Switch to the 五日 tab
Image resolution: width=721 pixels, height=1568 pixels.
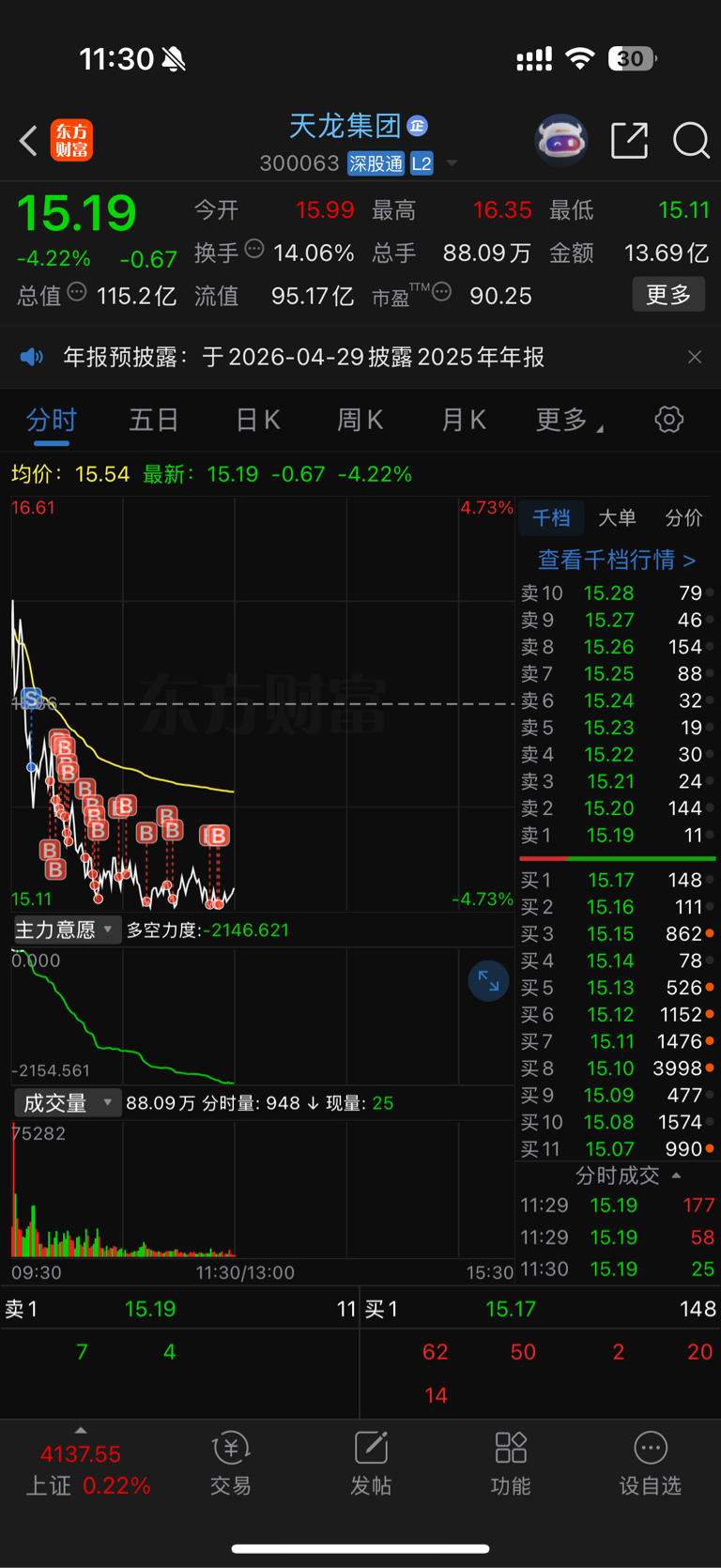pyautogui.click(x=154, y=420)
